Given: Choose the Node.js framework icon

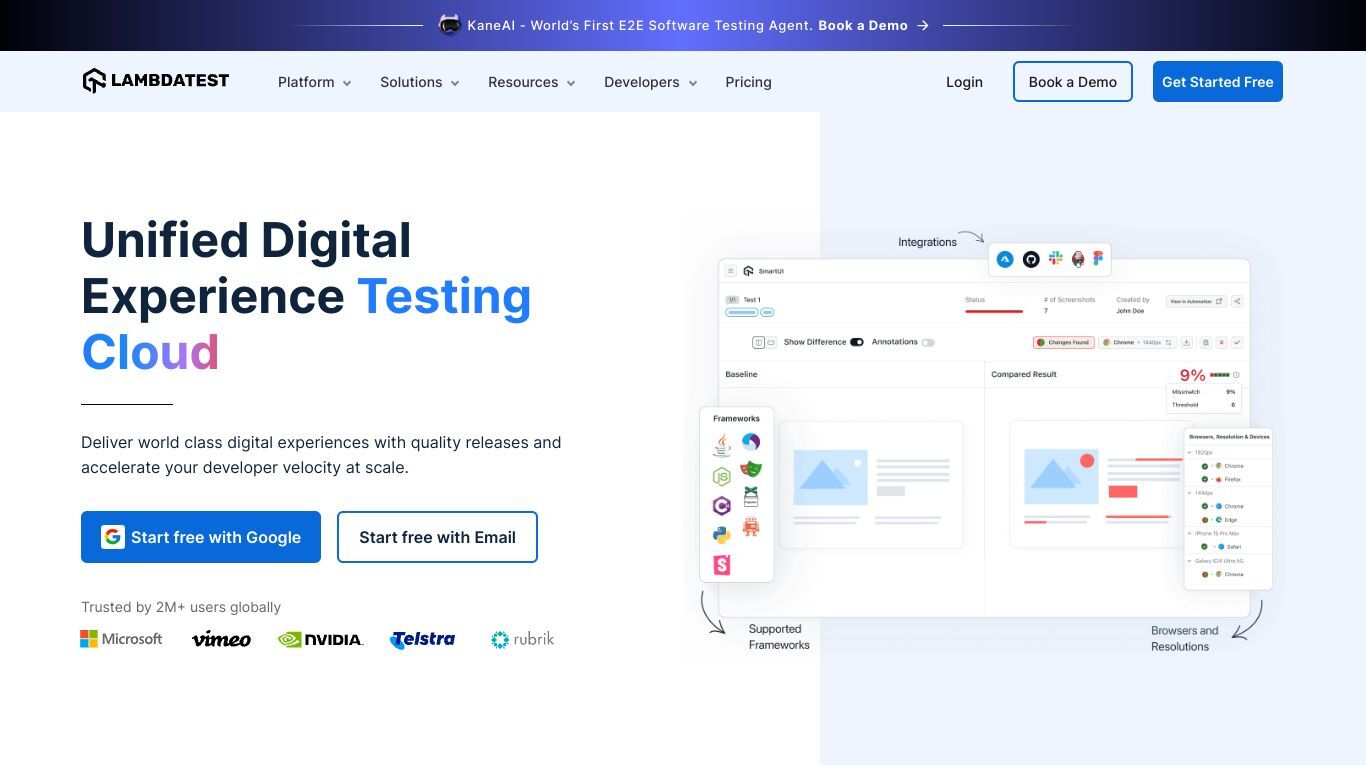Looking at the screenshot, I should (721, 476).
